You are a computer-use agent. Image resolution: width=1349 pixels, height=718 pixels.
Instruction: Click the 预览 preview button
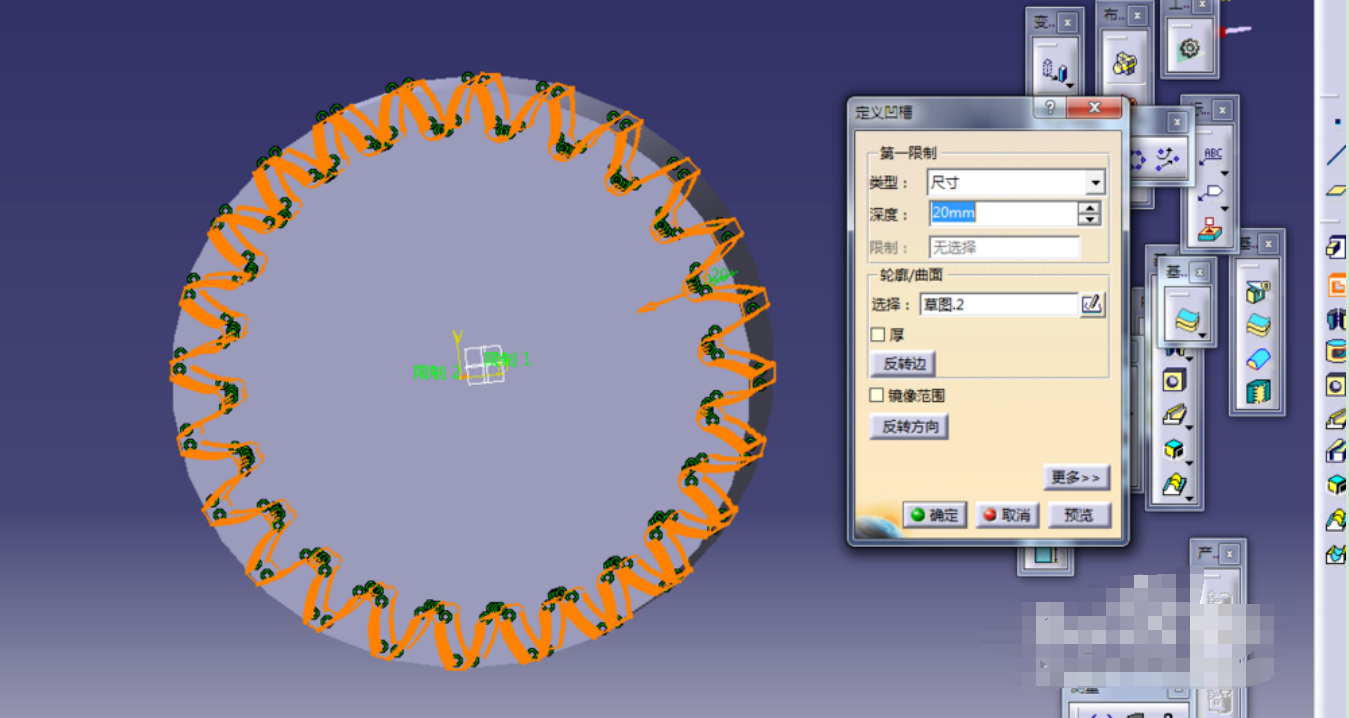(x=1078, y=515)
